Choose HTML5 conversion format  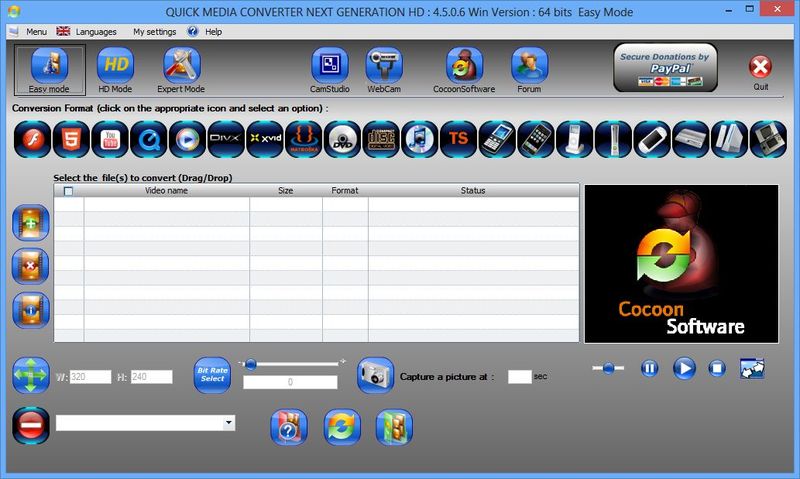point(71,139)
